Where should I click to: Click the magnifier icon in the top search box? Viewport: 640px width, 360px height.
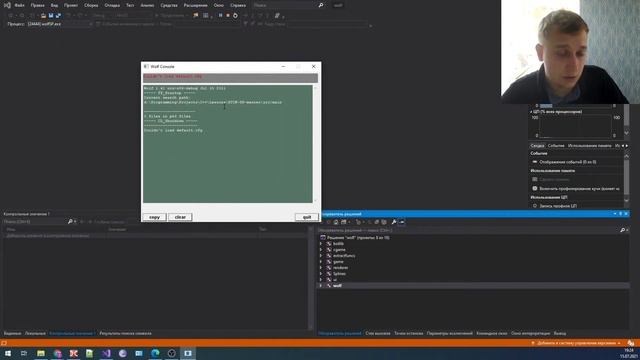(320, 5)
